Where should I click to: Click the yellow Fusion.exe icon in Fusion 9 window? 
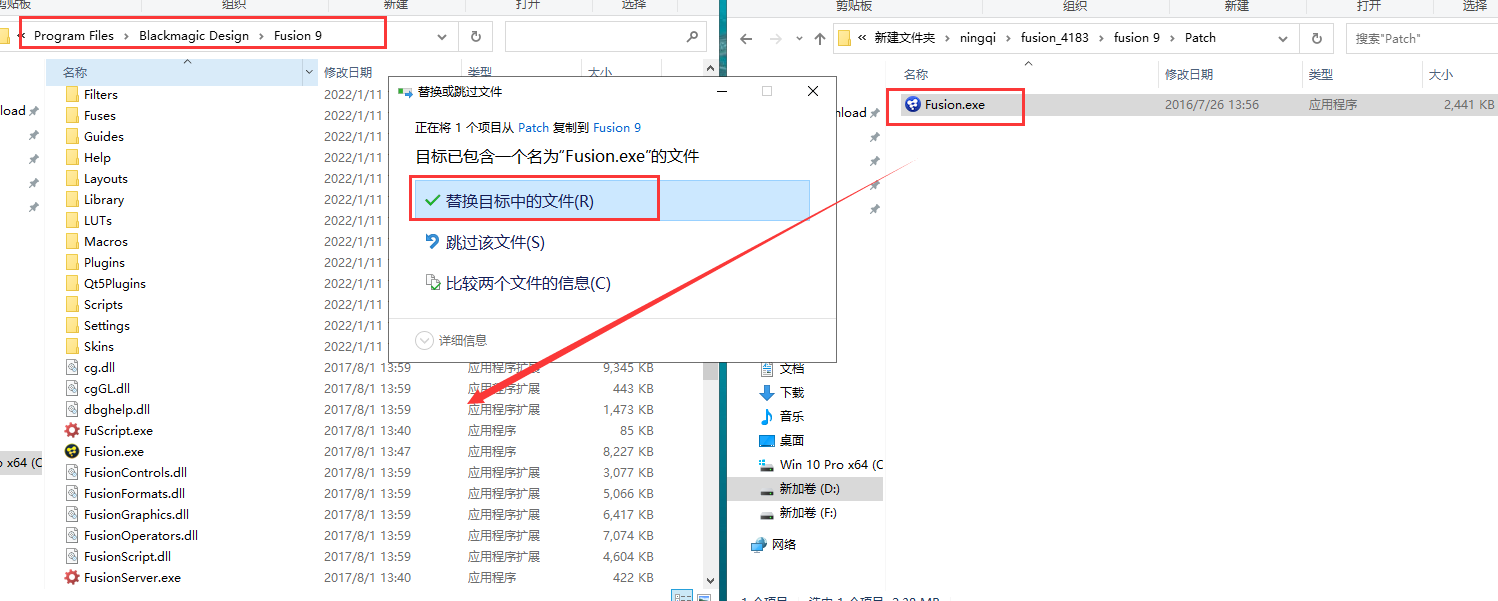tap(72, 451)
